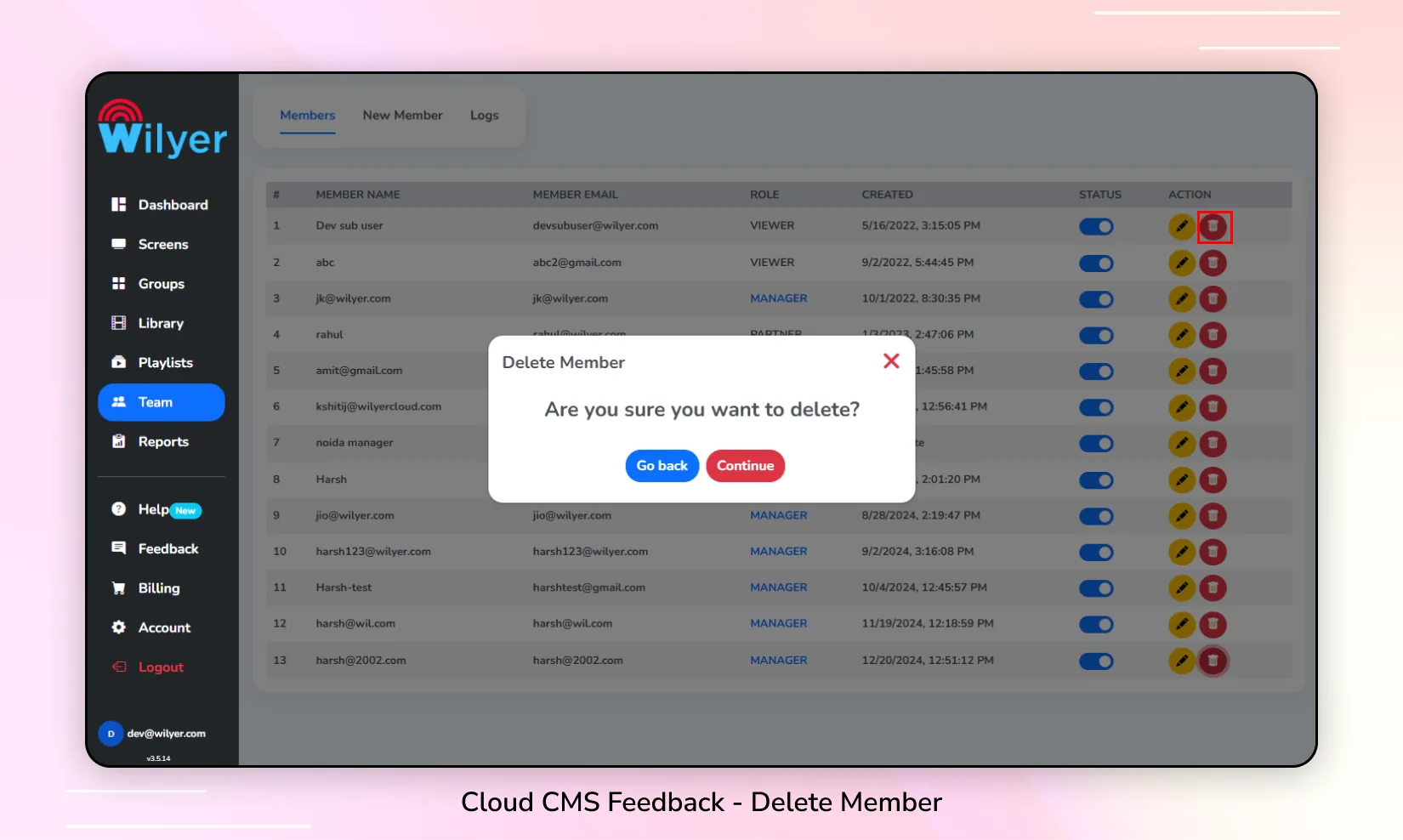This screenshot has width=1403, height=840.
Task: Open Billing in the sidebar
Action: click(162, 588)
